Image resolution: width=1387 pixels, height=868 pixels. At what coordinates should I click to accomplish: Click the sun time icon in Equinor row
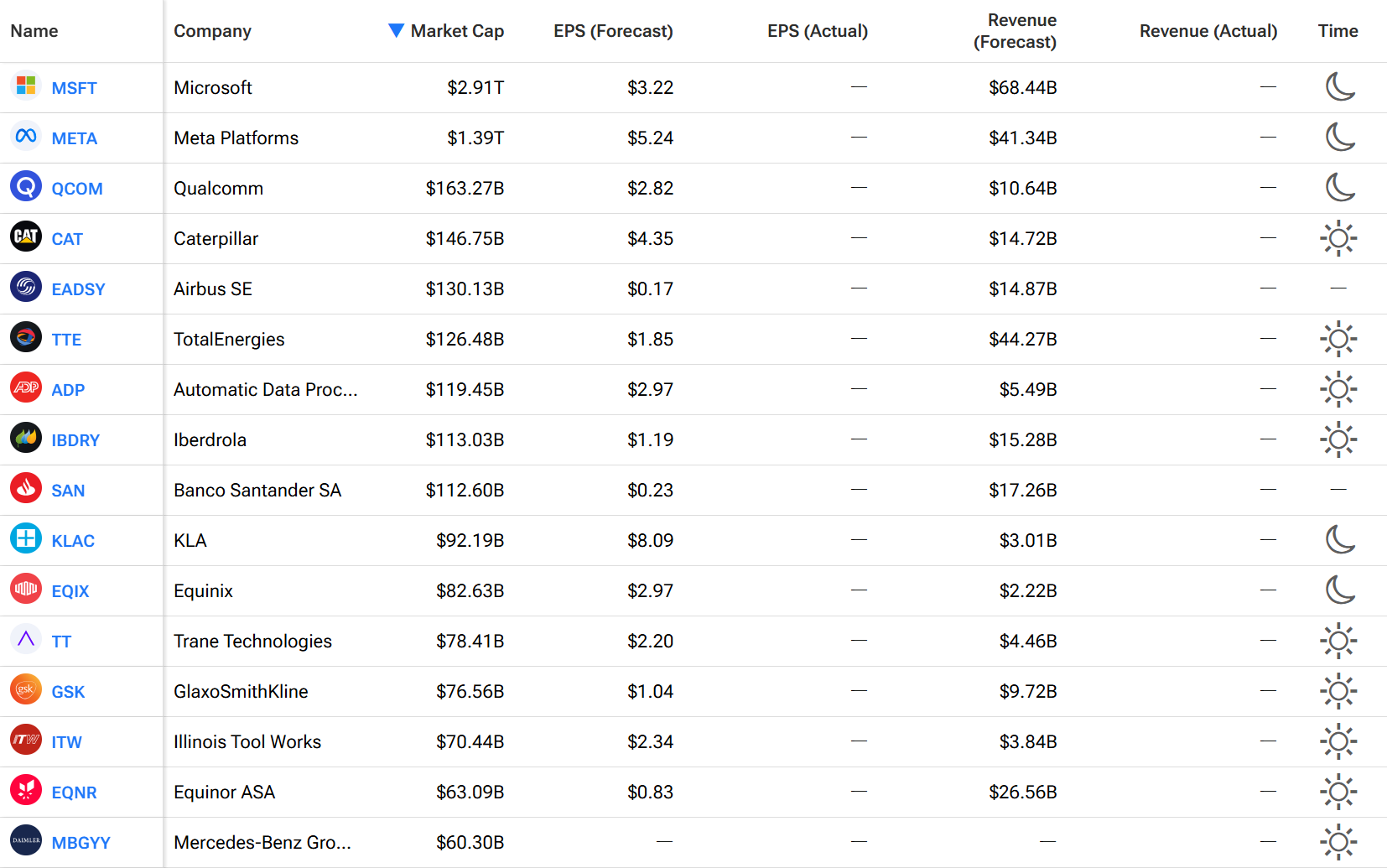tap(1338, 792)
